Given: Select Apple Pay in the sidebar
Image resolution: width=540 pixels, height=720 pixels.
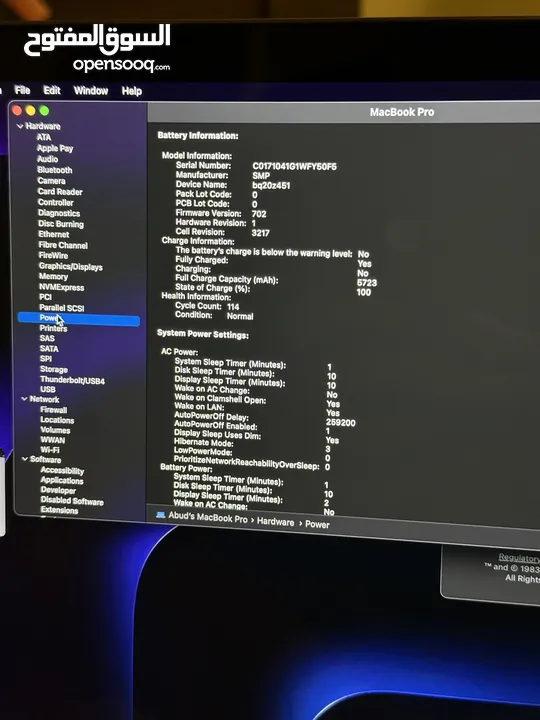Looking at the screenshot, I should tap(55, 148).
